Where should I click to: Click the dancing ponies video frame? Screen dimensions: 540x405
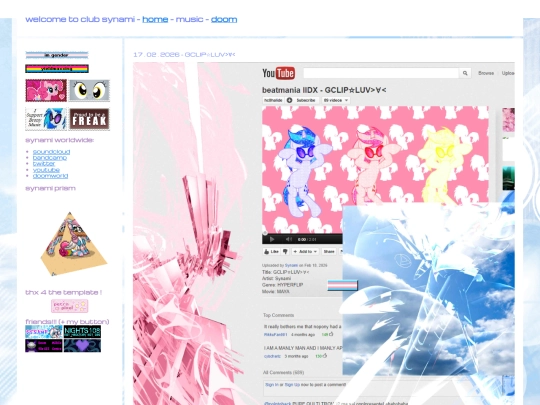pos(375,155)
